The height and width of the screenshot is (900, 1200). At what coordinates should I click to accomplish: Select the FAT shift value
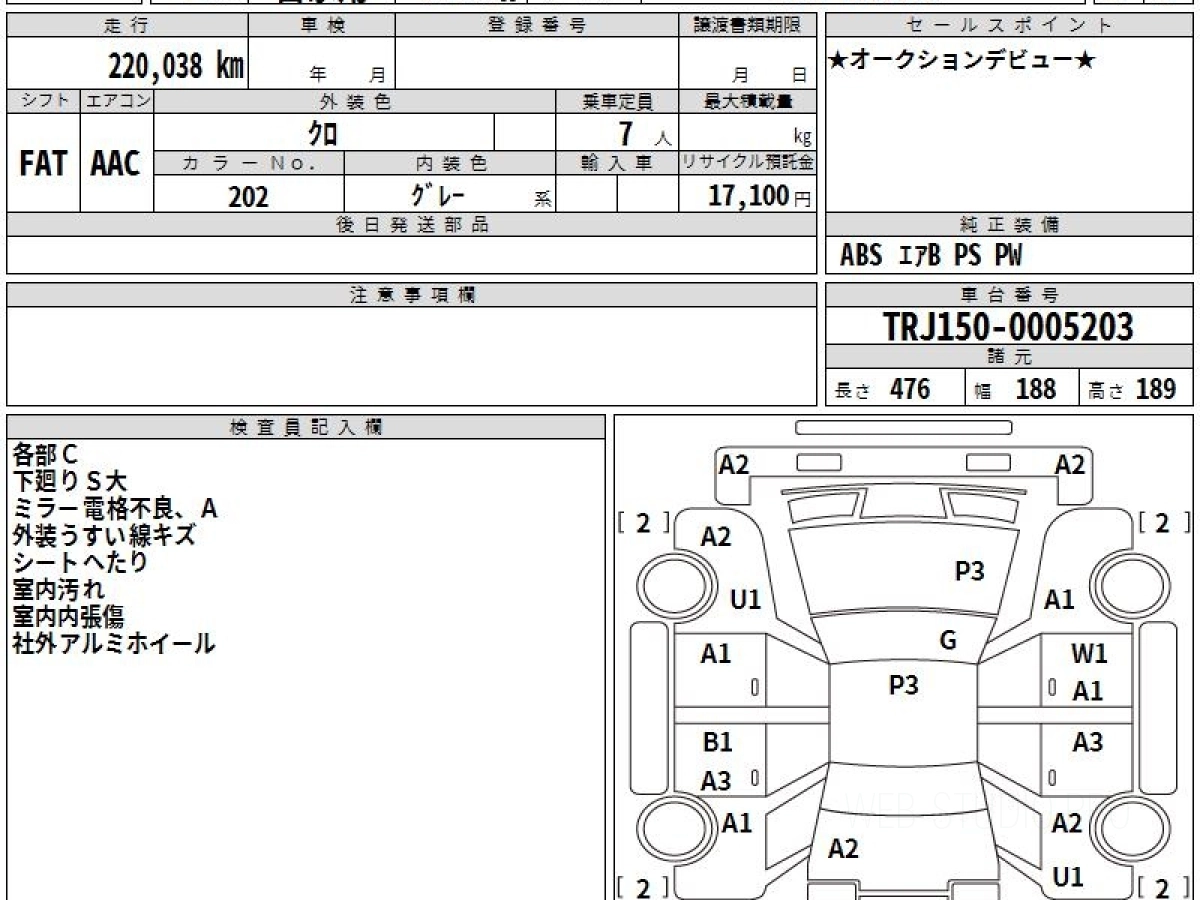[43, 164]
